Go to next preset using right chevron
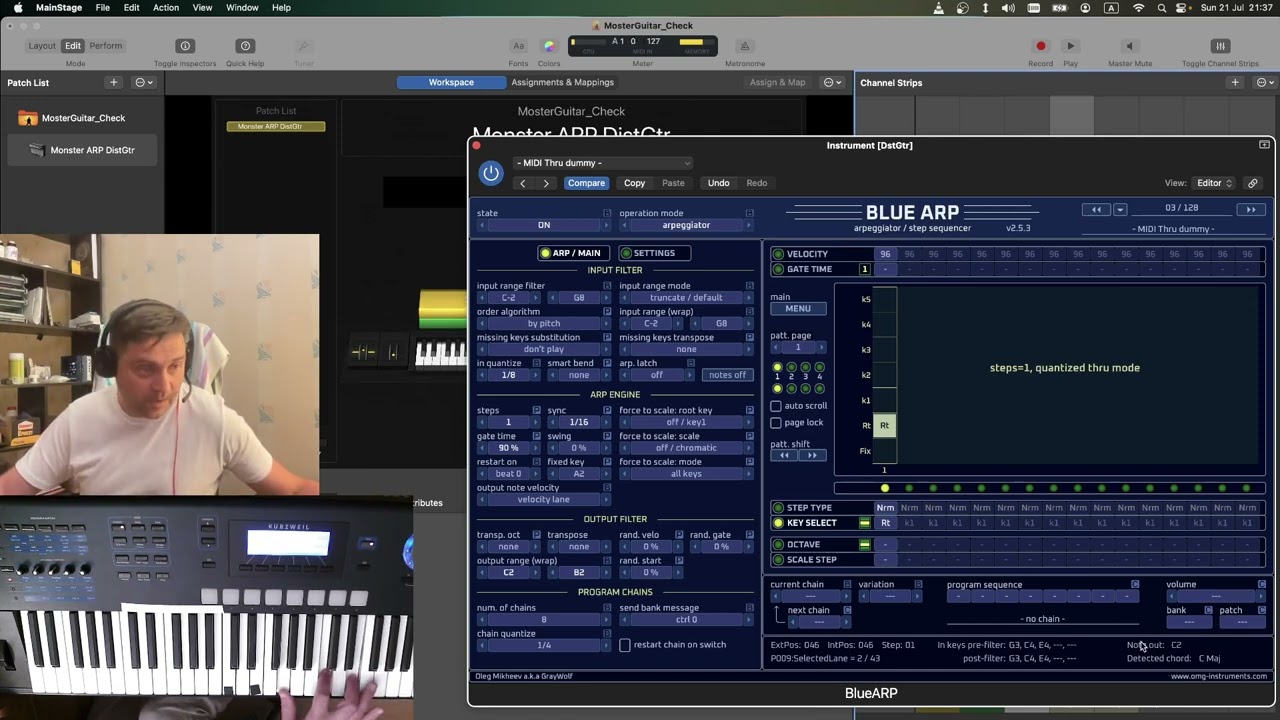 pyautogui.click(x=546, y=183)
